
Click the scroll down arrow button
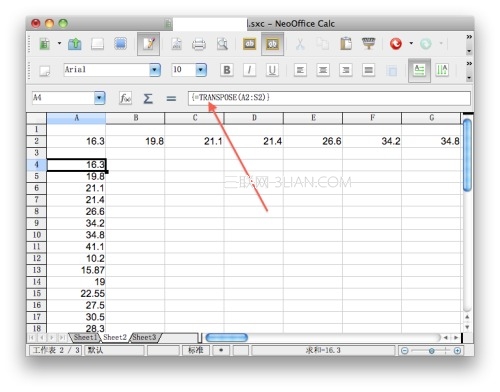coord(467,327)
